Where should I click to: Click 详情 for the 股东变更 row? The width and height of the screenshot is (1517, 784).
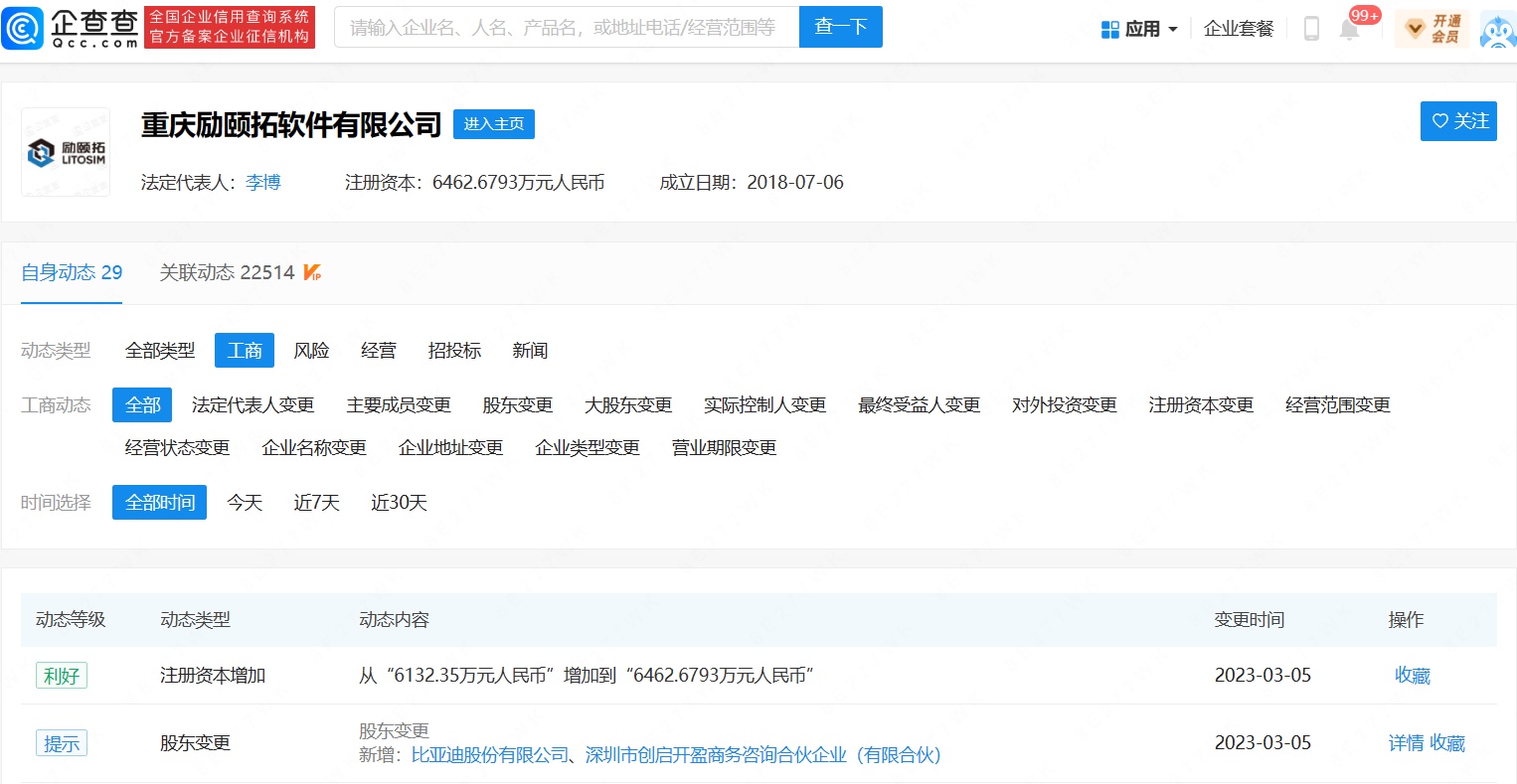click(1406, 743)
